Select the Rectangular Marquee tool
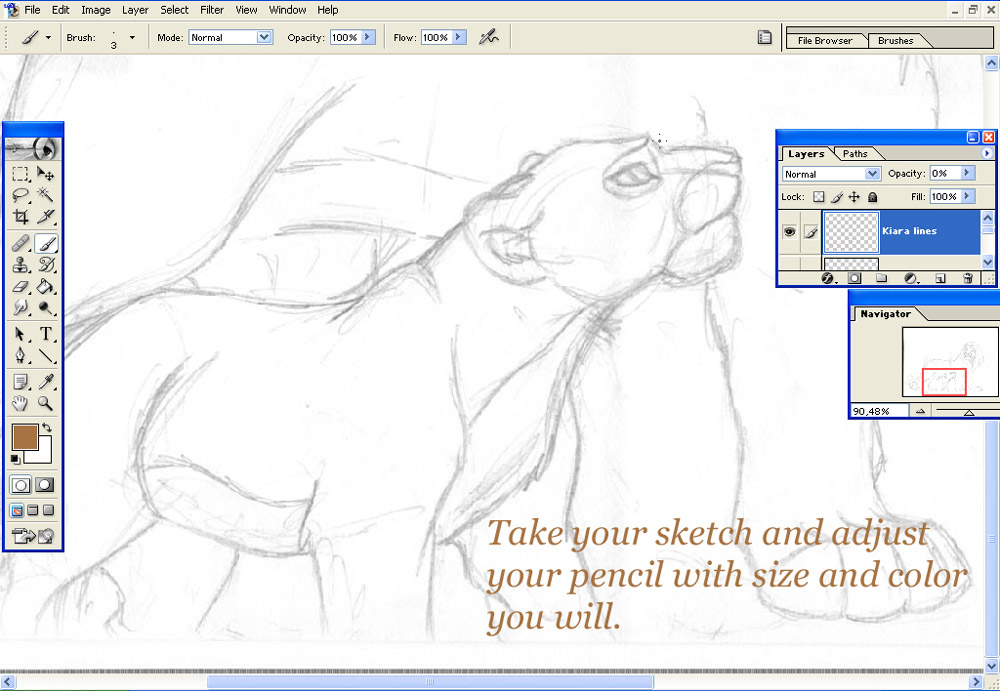This screenshot has height=691, width=1000. point(20,174)
